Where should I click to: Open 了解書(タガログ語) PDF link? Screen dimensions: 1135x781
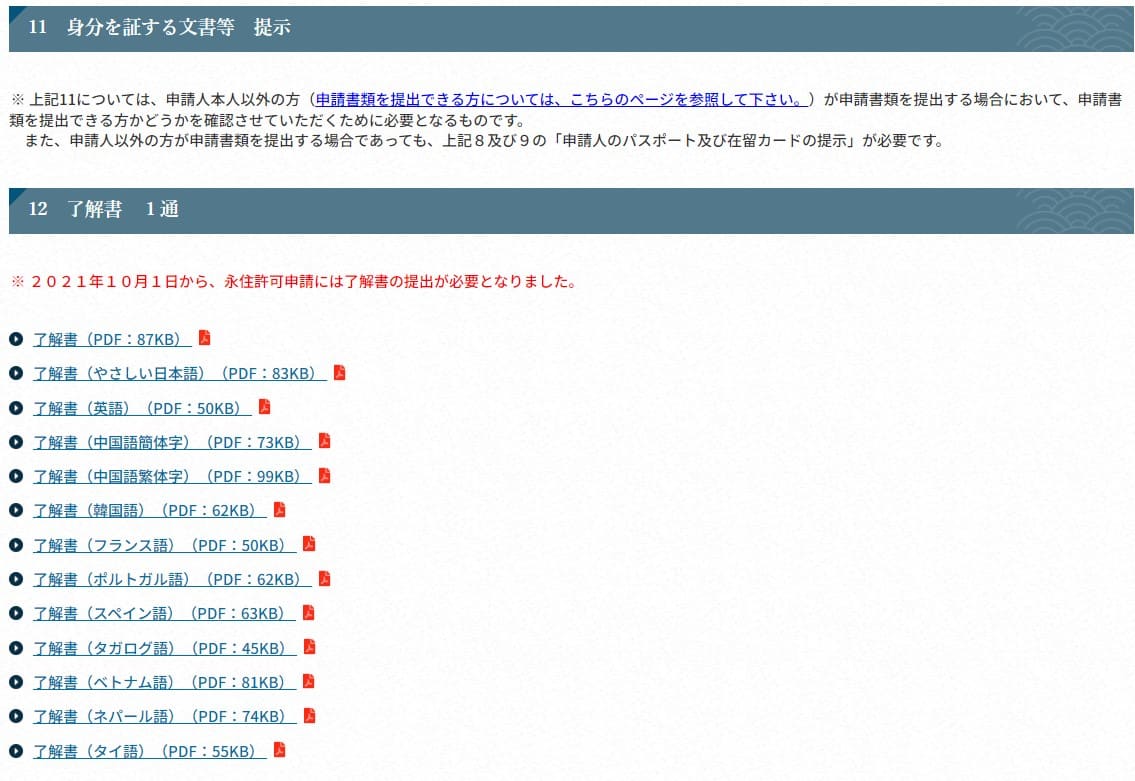pos(164,648)
